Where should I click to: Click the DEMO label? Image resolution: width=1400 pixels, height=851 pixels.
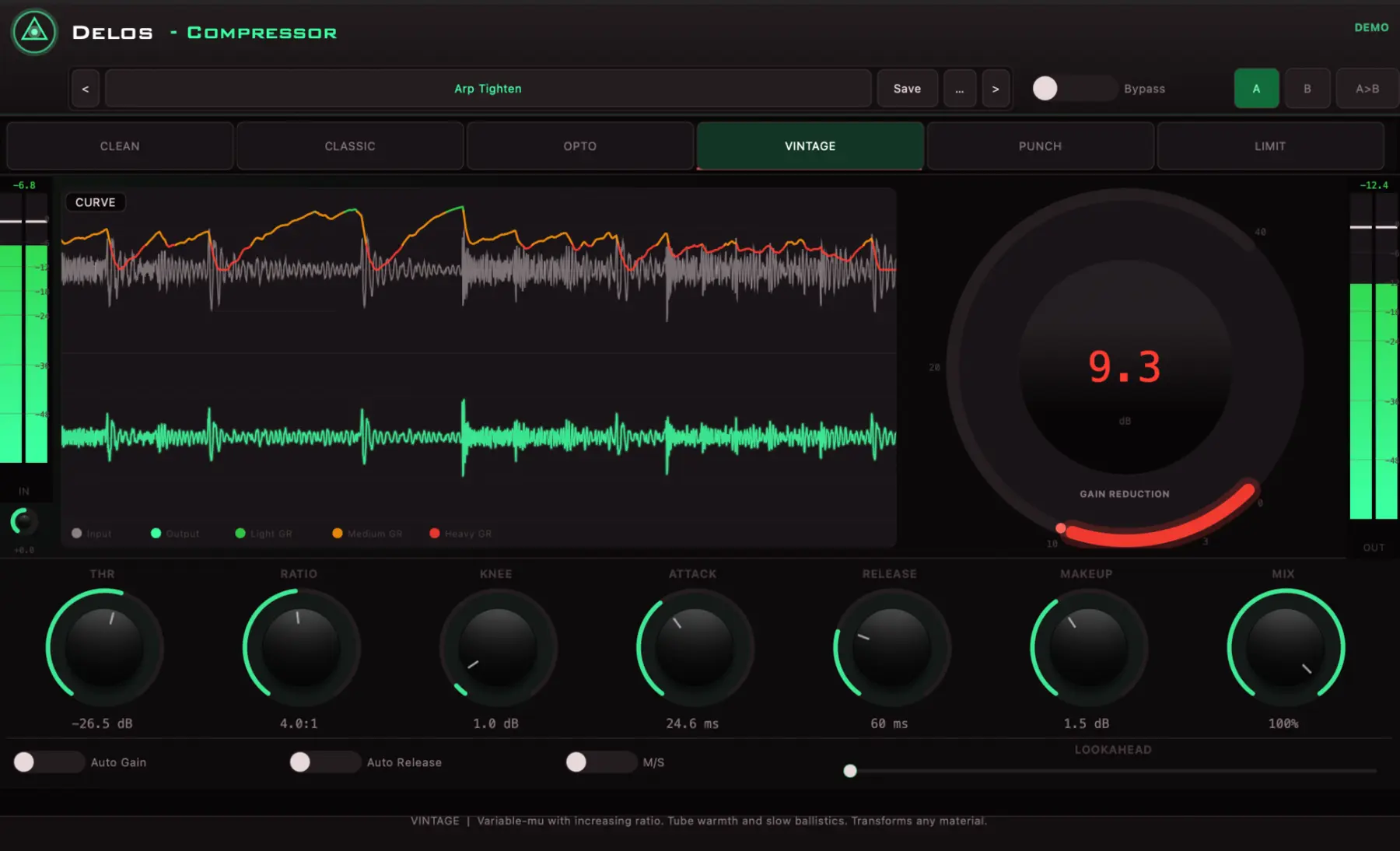pyautogui.click(x=1371, y=27)
